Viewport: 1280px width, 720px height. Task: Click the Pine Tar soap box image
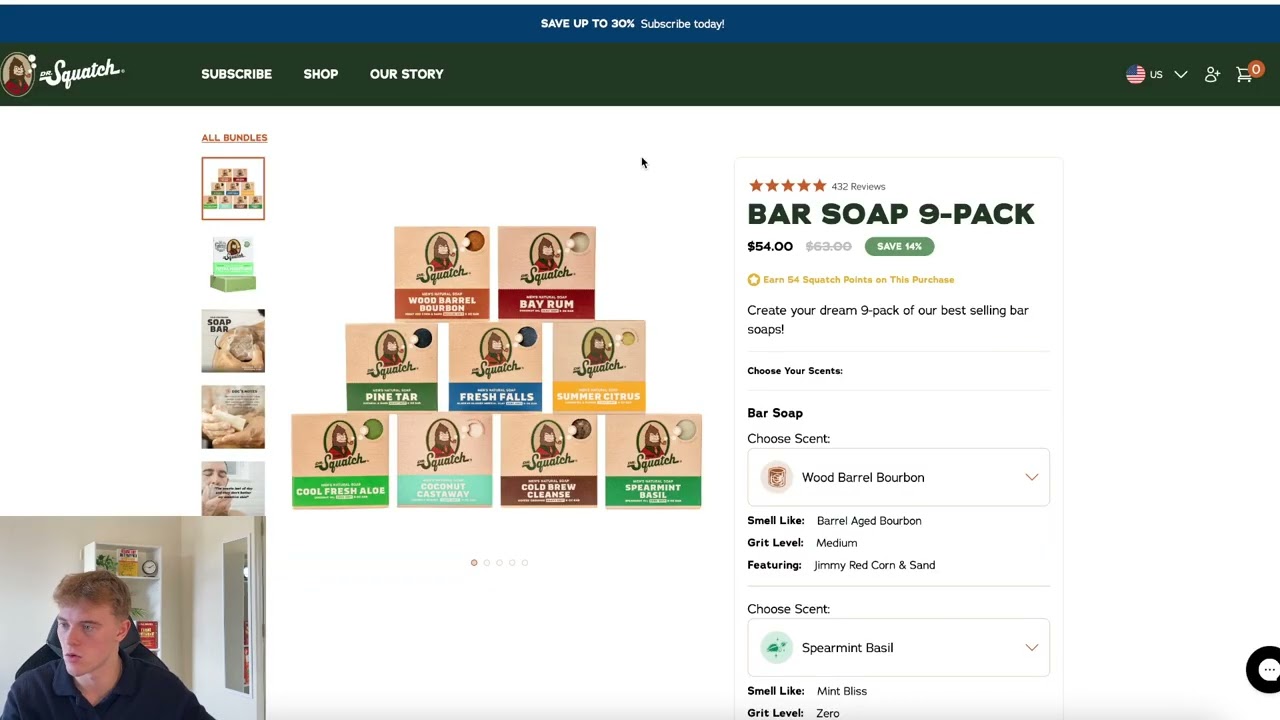[391, 366]
